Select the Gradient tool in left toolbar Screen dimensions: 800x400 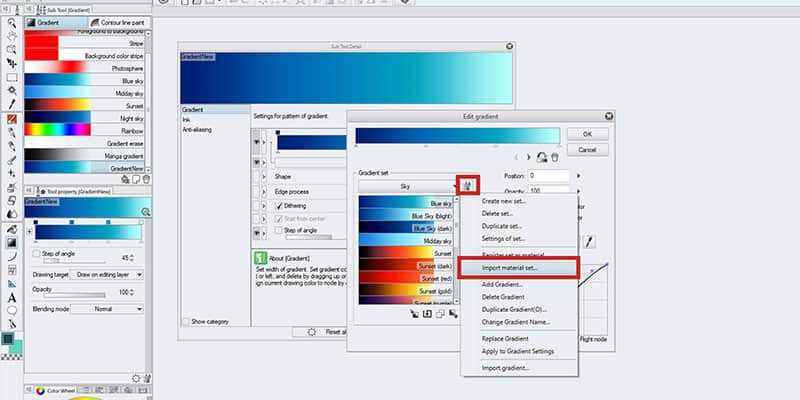coord(12,243)
